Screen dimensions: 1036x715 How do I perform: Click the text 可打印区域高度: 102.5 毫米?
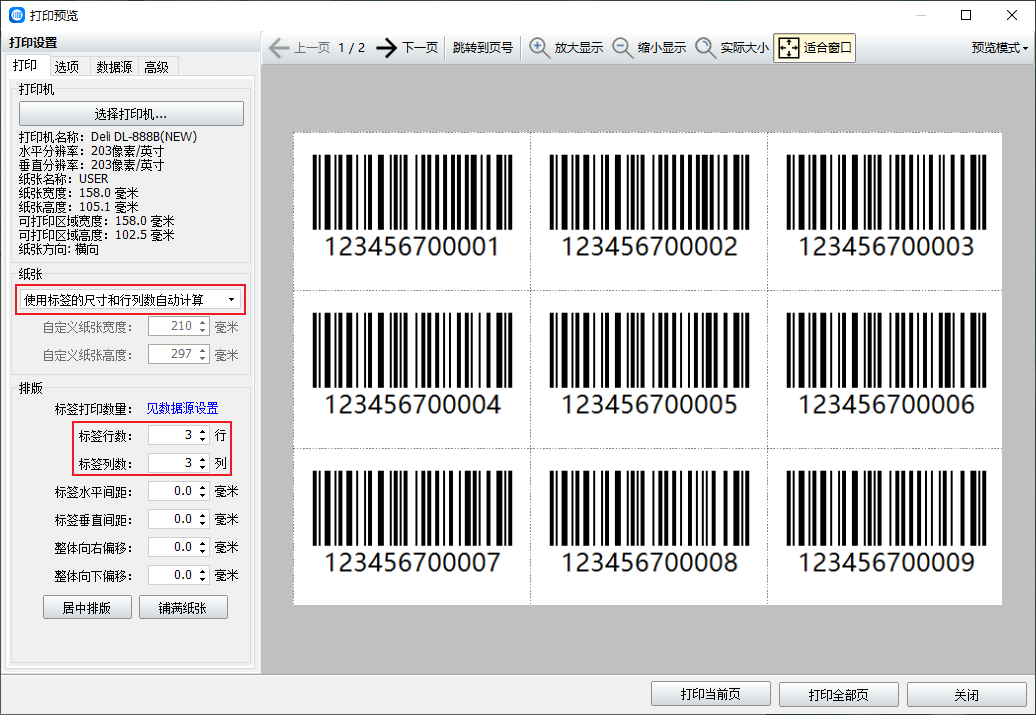point(96,235)
